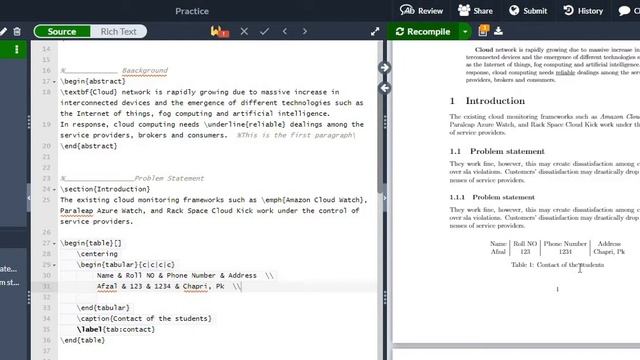Click the \label{tab:contact} line
Viewport: 640px width, 360px height.
coord(116,329)
